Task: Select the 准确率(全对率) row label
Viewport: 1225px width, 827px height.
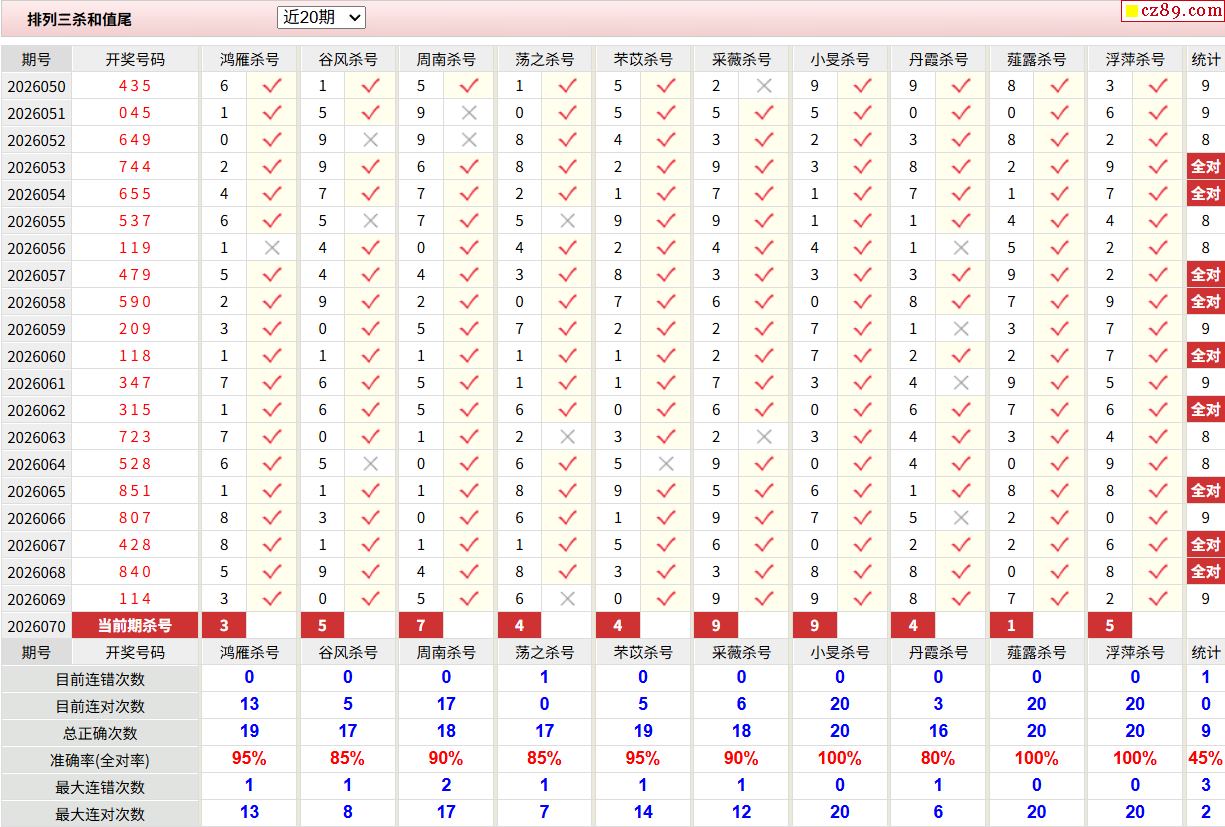Action: [100, 760]
